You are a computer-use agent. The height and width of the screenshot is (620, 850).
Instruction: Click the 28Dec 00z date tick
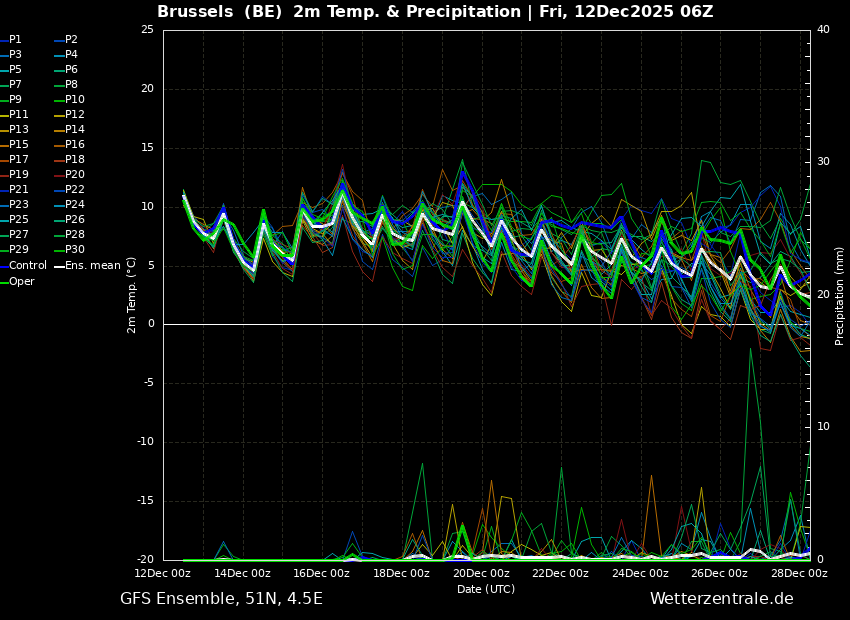pos(799,574)
